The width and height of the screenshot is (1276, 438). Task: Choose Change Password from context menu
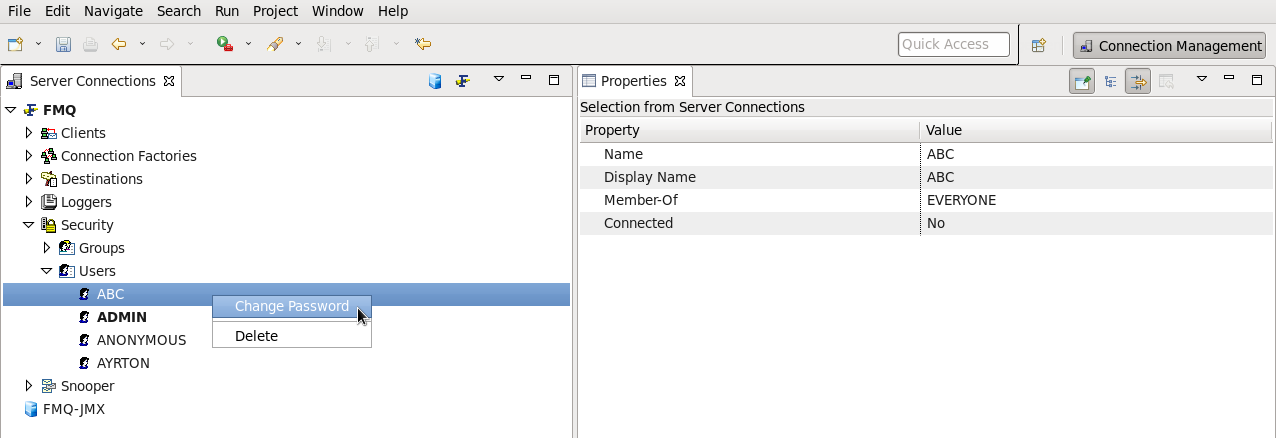(292, 306)
